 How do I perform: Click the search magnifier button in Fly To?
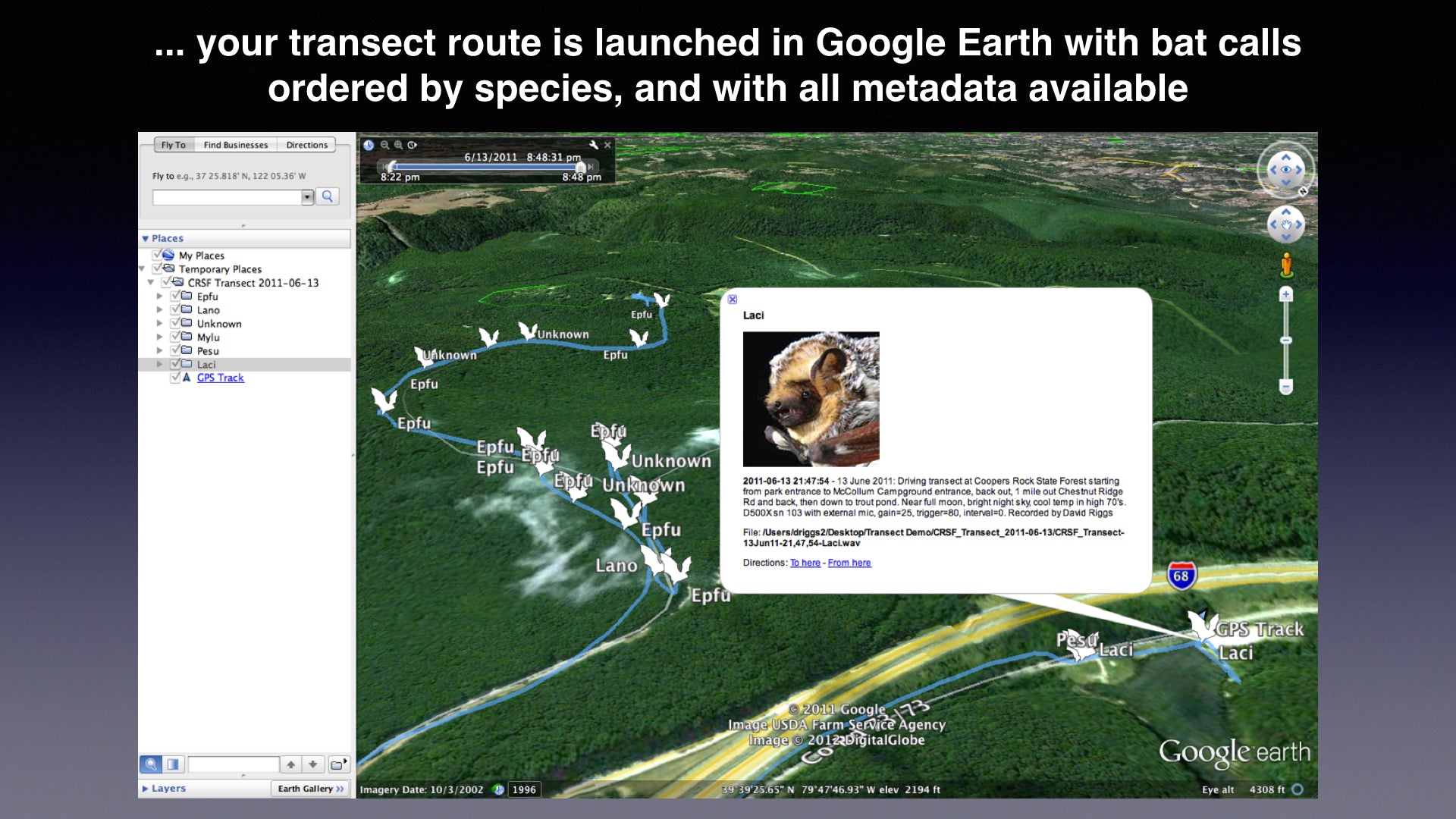coord(328,196)
